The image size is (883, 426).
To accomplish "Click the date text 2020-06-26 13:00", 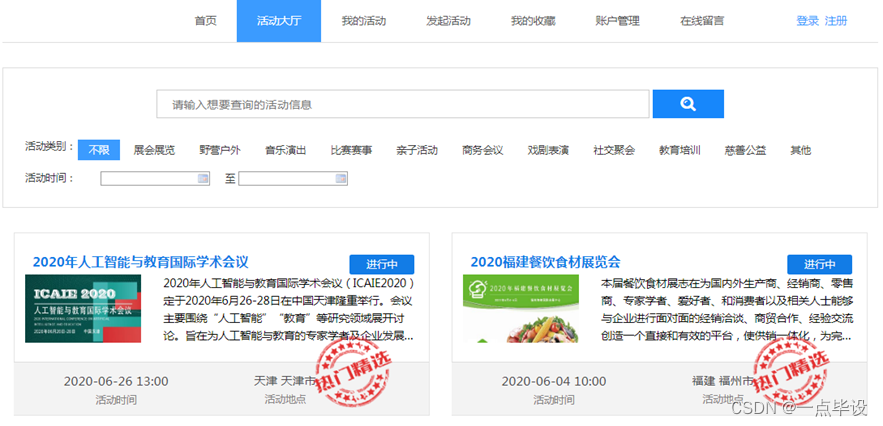I will pos(115,381).
